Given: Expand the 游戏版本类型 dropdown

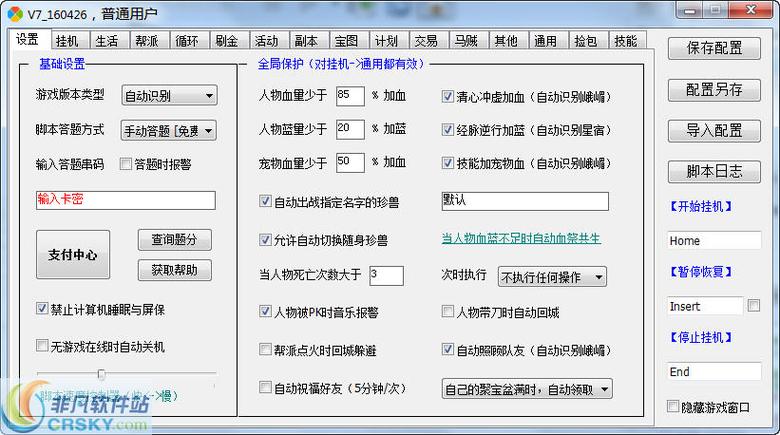Looking at the screenshot, I should click(x=169, y=95).
